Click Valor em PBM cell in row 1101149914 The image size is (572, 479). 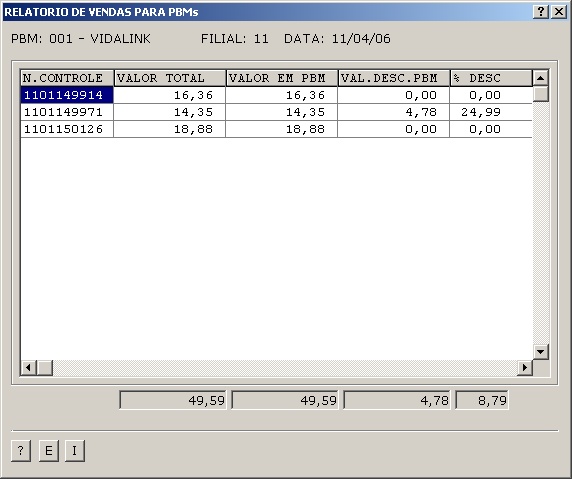(282, 95)
